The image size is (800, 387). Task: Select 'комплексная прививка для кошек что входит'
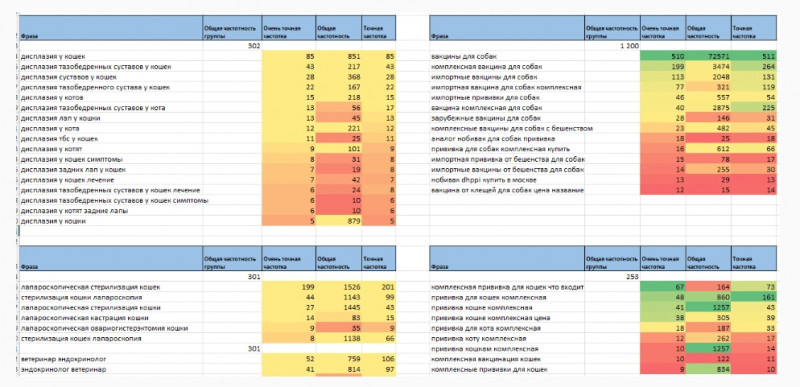pyautogui.click(x=507, y=287)
